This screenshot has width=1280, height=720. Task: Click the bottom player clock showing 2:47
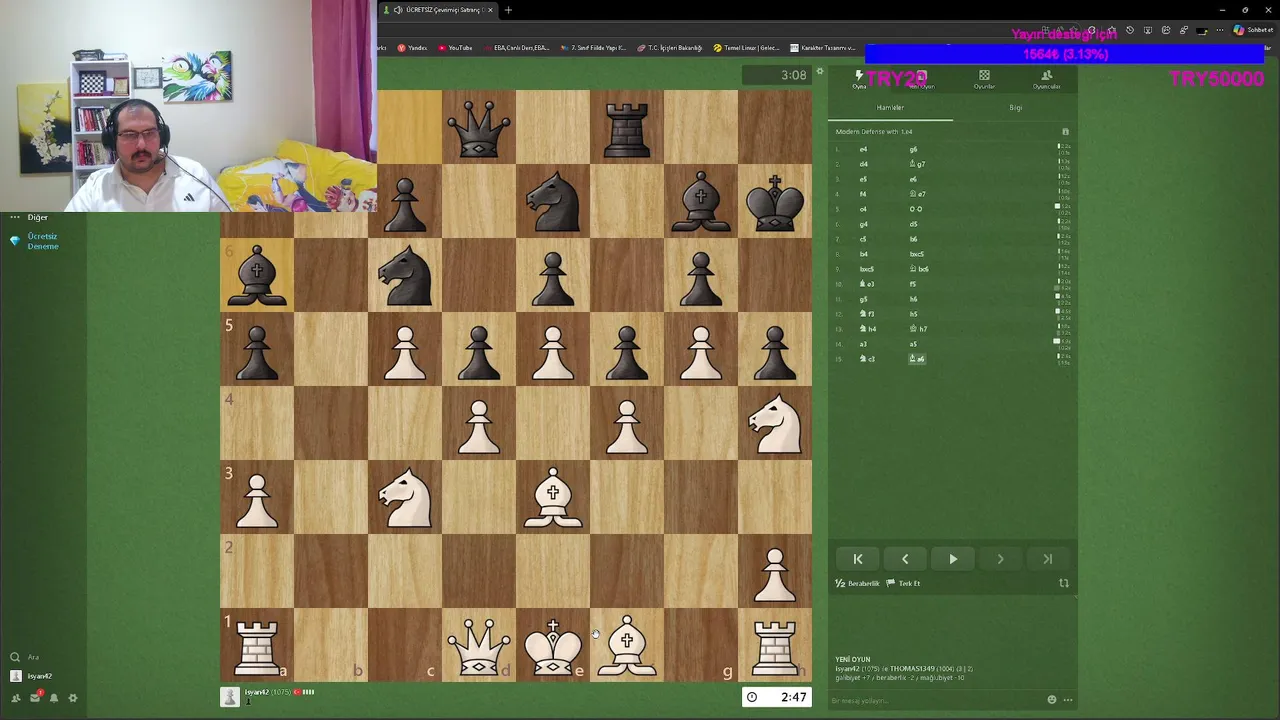coord(777,697)
